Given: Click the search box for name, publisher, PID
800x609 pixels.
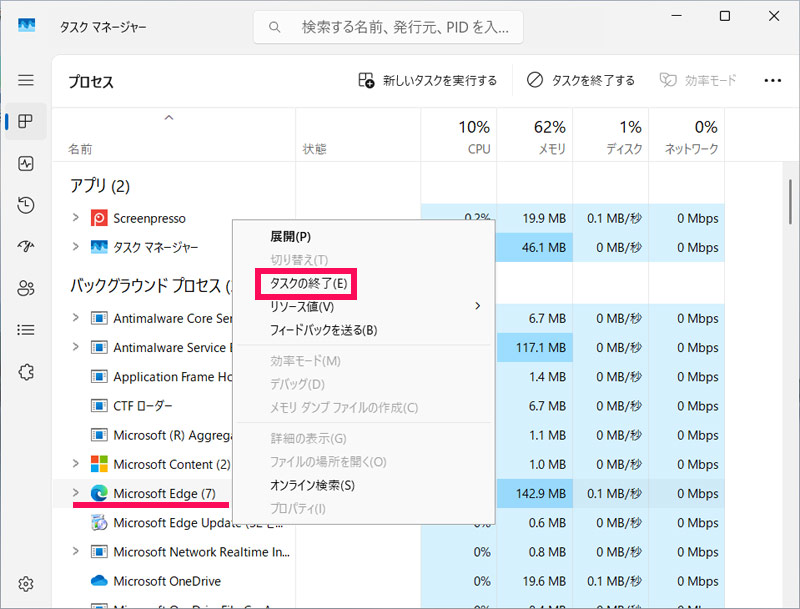Looking at the screenshot, I should click(x=388, y=27).
